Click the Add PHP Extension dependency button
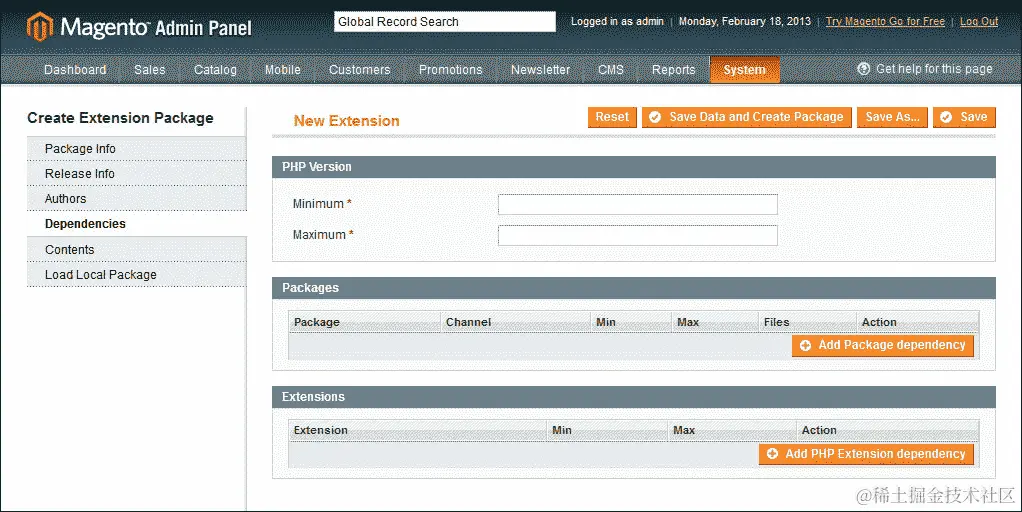The height and width of the screenshot is (512, 1022). click(866, 454)
